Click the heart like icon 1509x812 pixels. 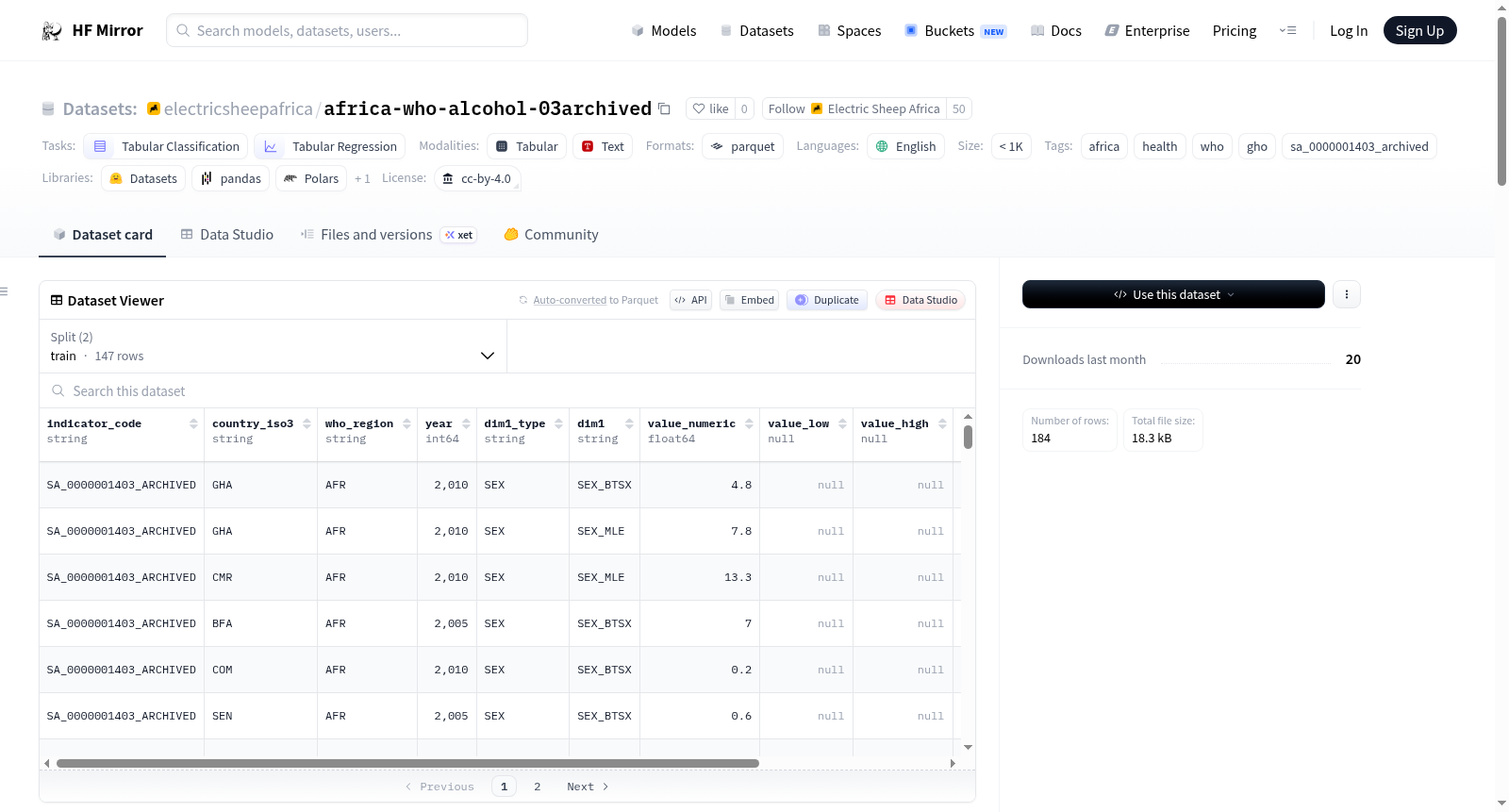pyautogui.click(x=699, y=108)
